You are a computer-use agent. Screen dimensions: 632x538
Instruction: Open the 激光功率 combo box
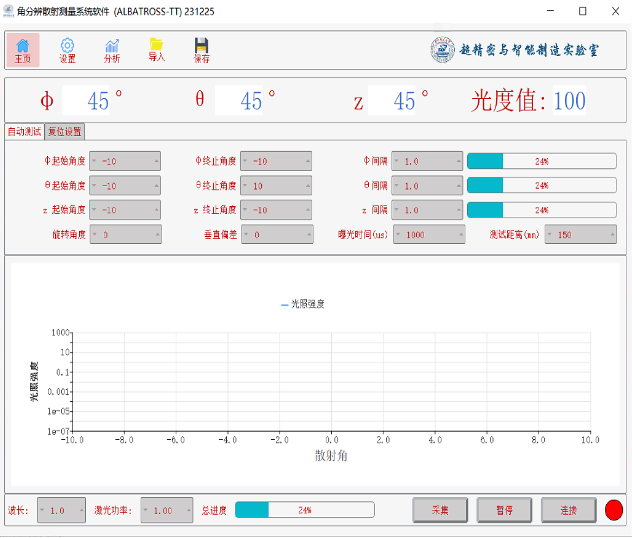point(167,510)
